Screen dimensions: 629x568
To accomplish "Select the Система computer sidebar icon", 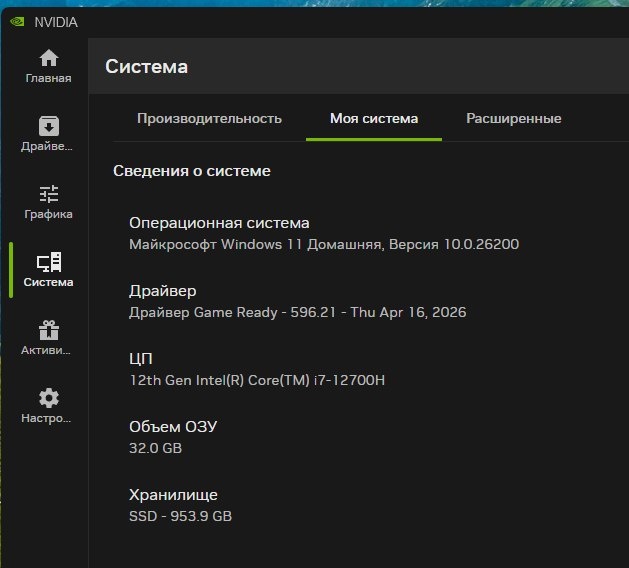I will [x=49, y=262].
